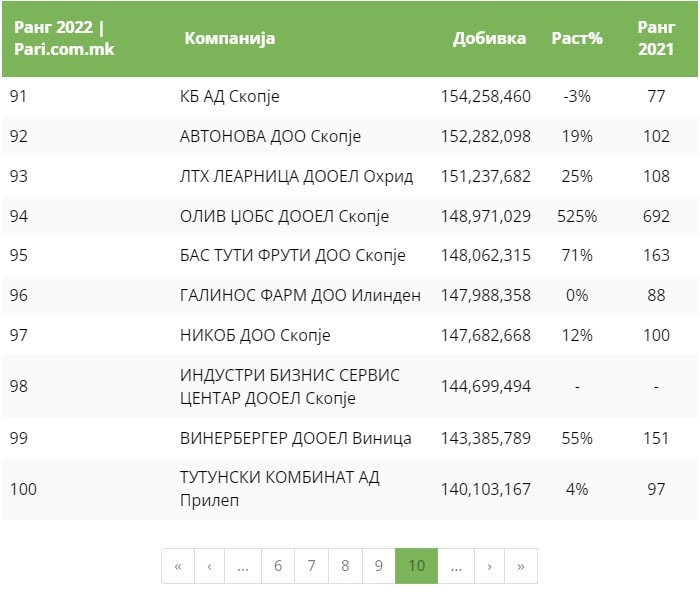Sort by the Добивка column header
Image resolution: width=700 pixels, height=600 pixels.
point(489,39)
